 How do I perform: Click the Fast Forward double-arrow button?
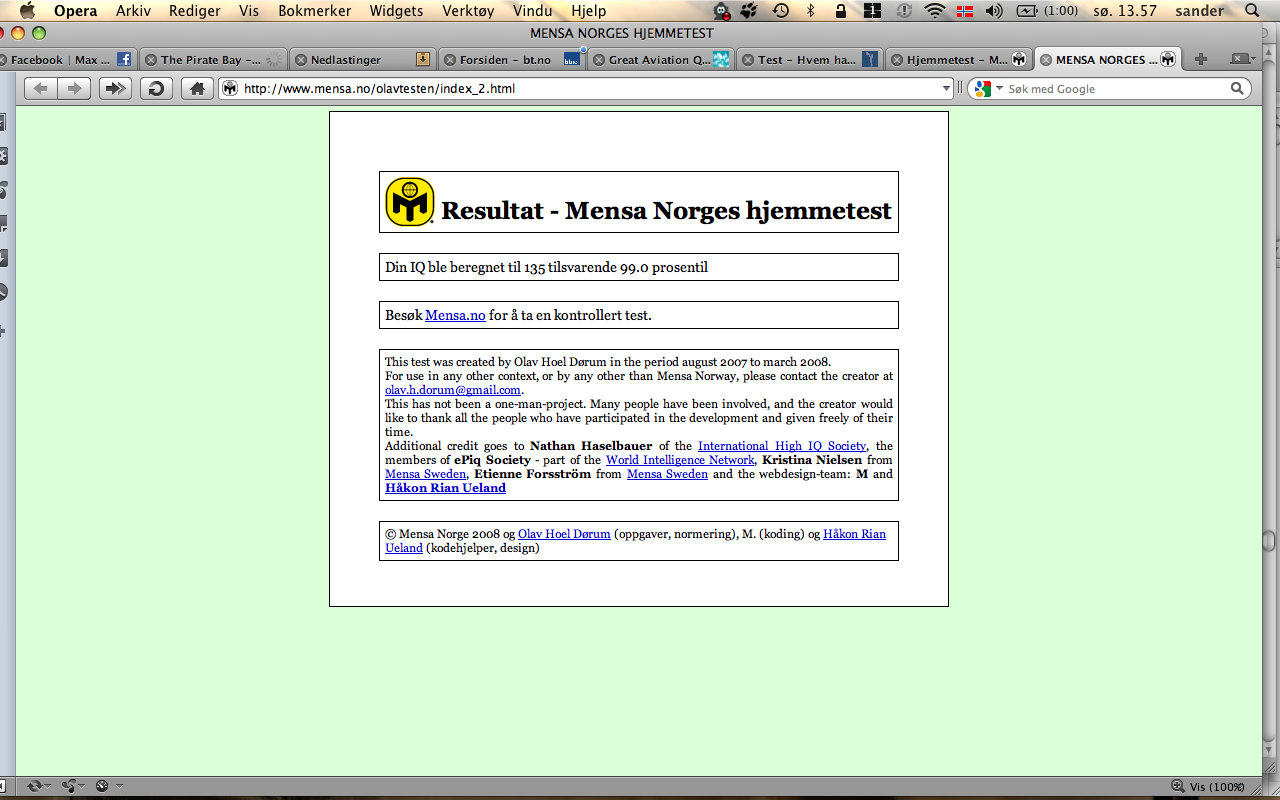tap(116, 88)
